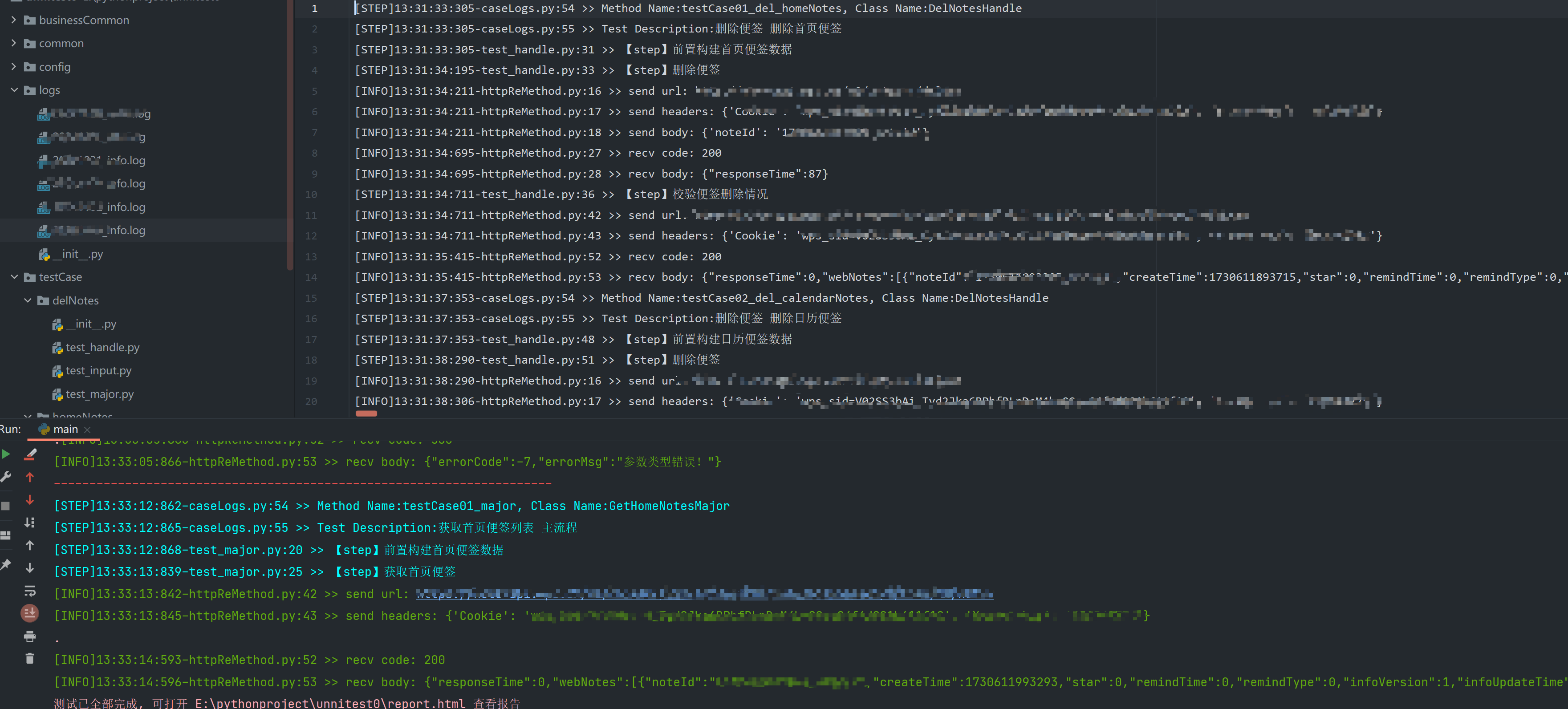Toggle soft-wrap in Run console
Viewport: 1568px width, 709px height.
click(x=30, y=591)
